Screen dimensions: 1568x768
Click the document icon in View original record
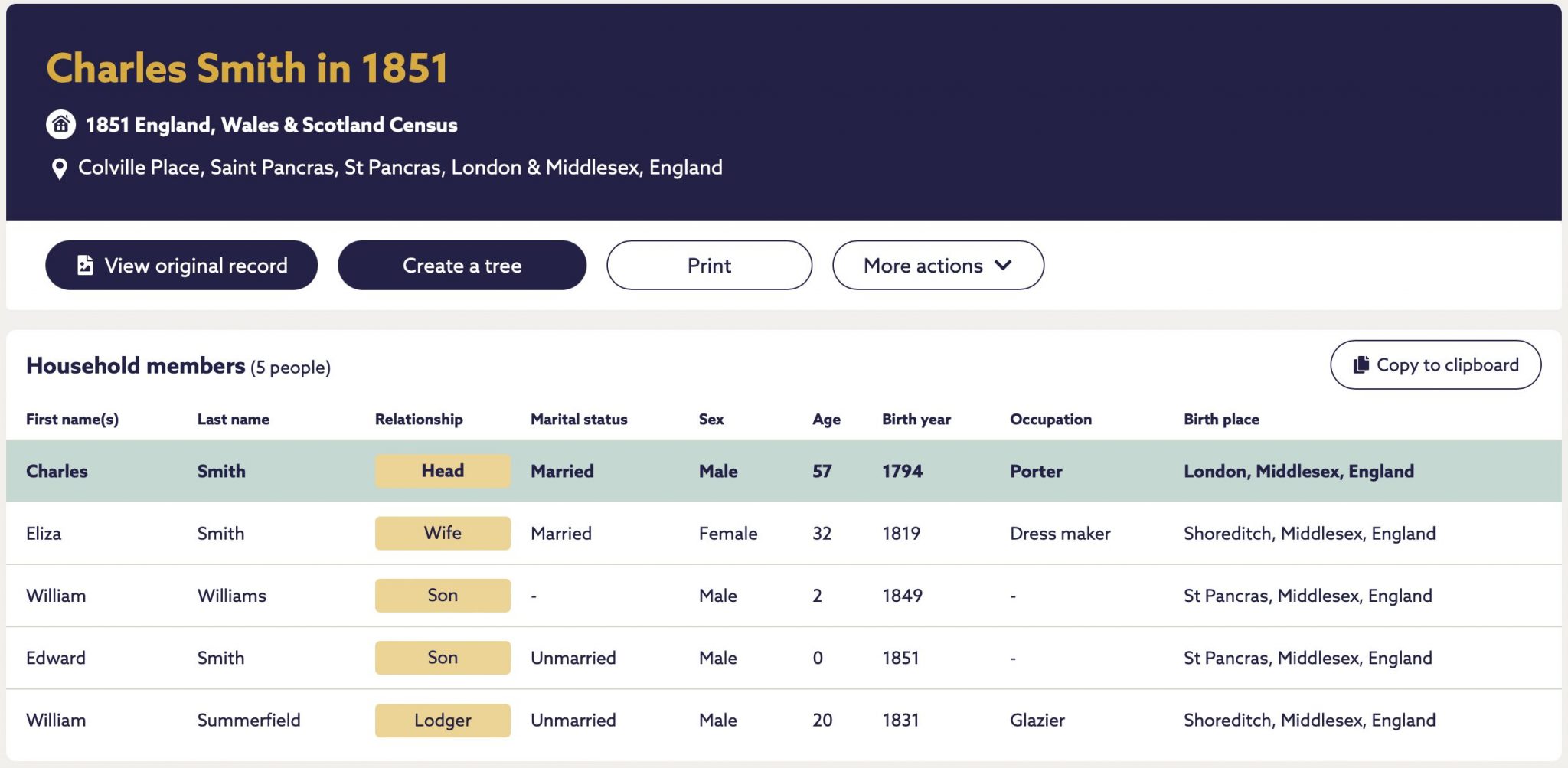click(85, 265)
